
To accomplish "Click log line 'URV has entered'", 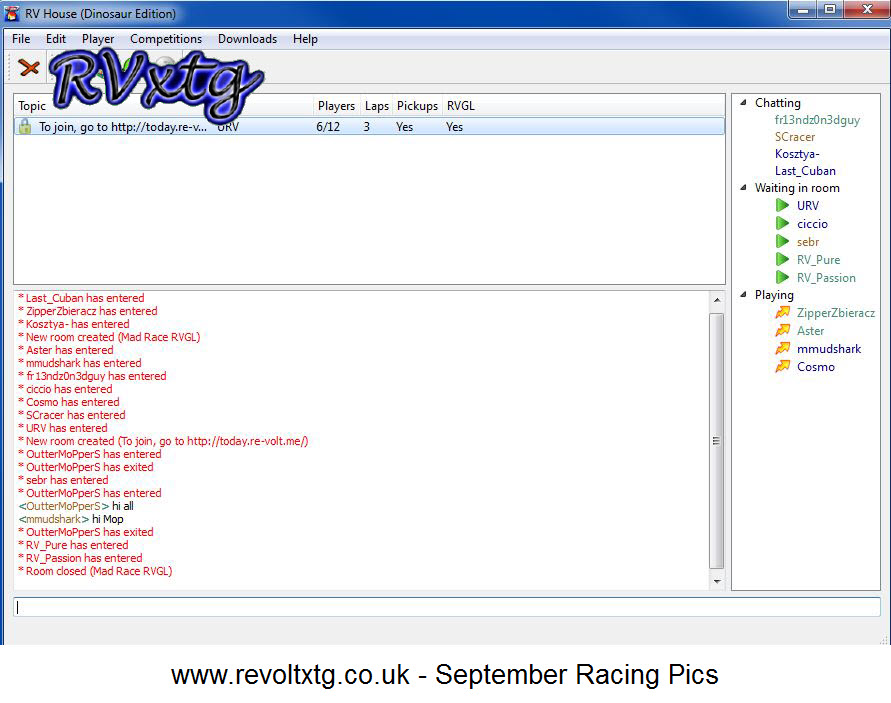I will click(x=63, y=428).
